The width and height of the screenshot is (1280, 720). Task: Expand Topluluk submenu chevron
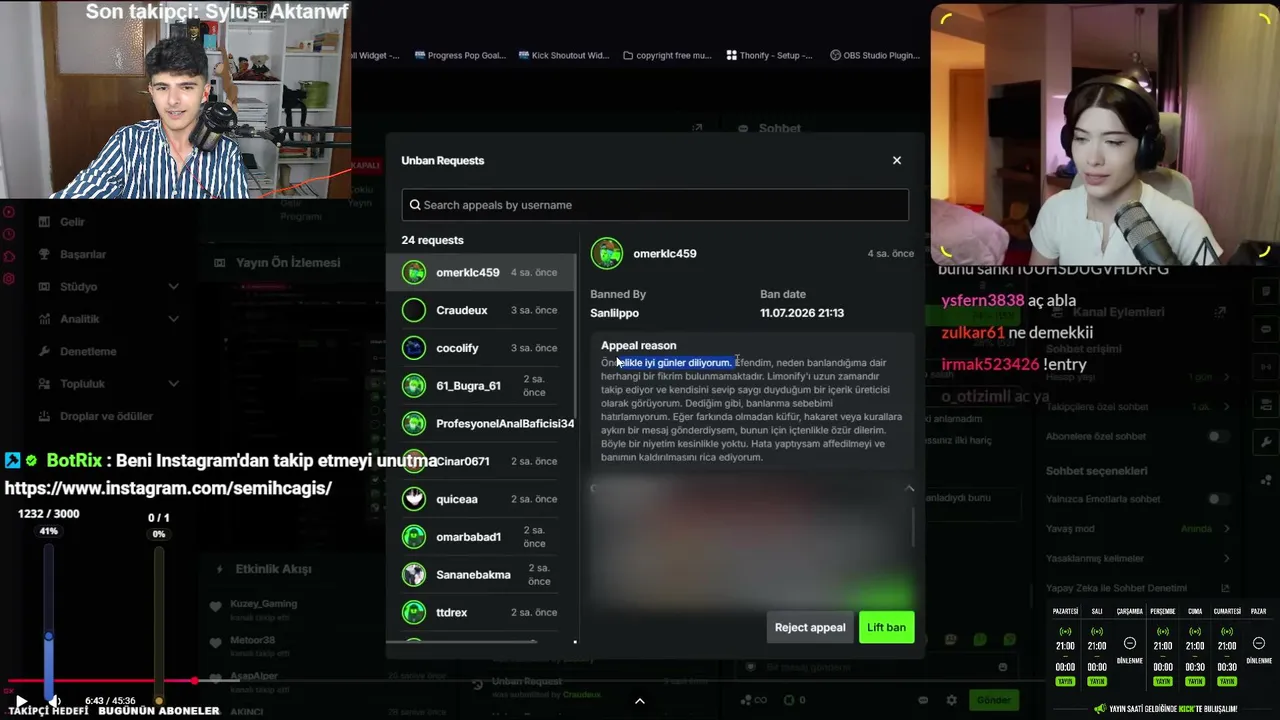tap(173, 384)
